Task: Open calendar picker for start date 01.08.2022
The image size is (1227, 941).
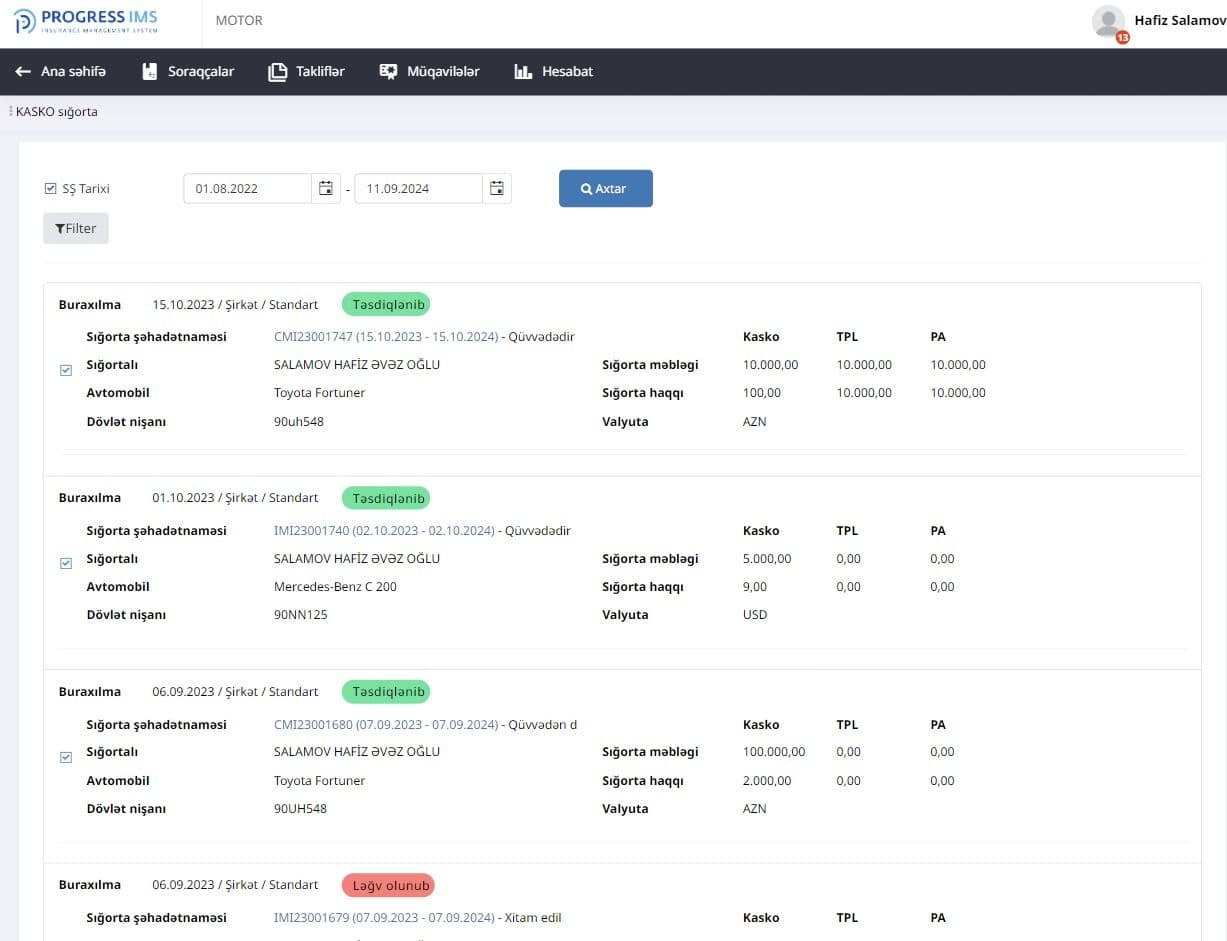Action: (325, 188)
